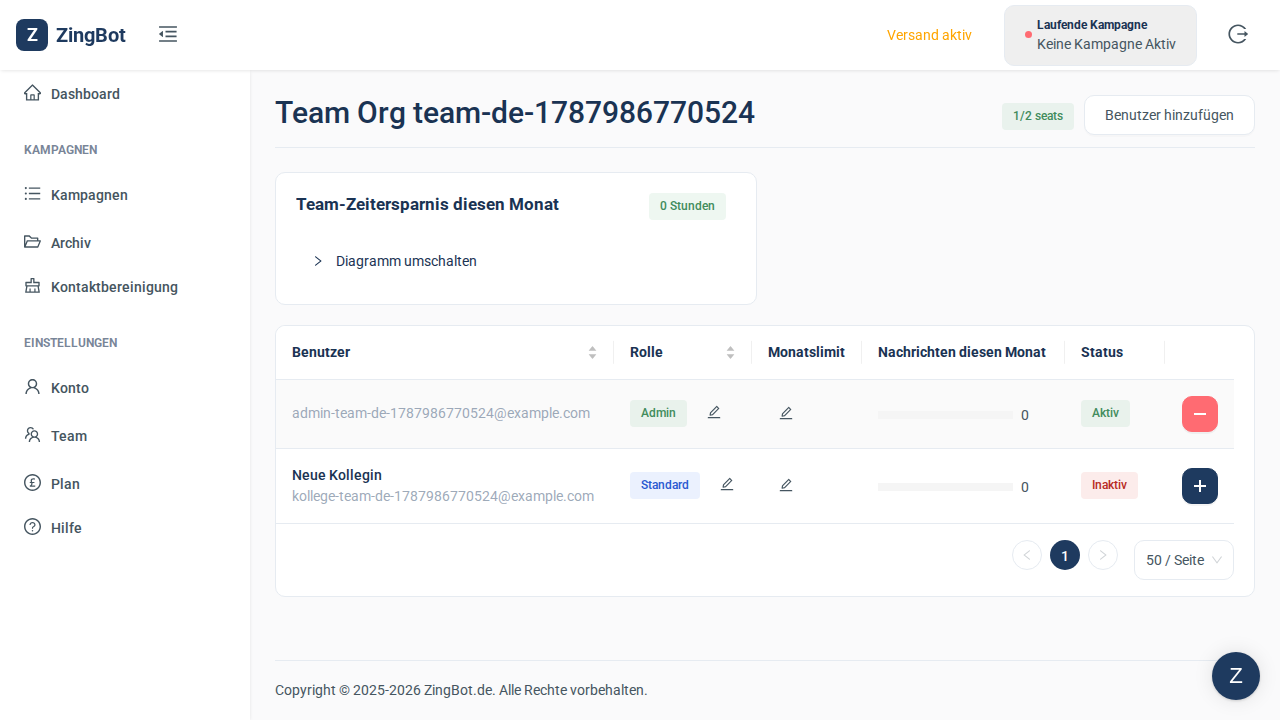The image size is (1280, 720).
Task: Click the Nachrichten diesen Monat column header
Action: coord(962,352)
